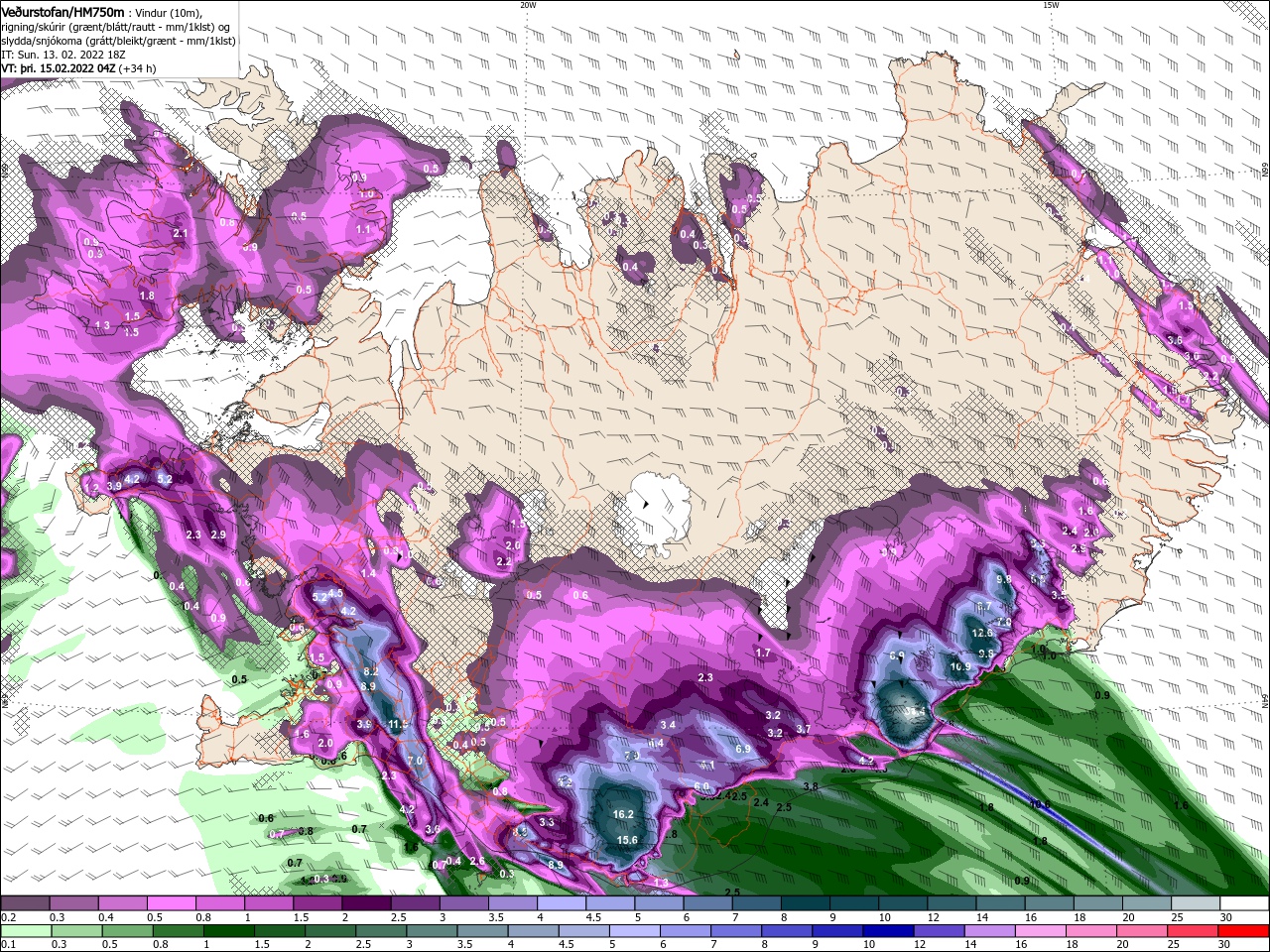Viewport: 1270px width, 952px height.
Task: Select the light pink 16 swatch in lower row
Action: (x=1041, y=931)
